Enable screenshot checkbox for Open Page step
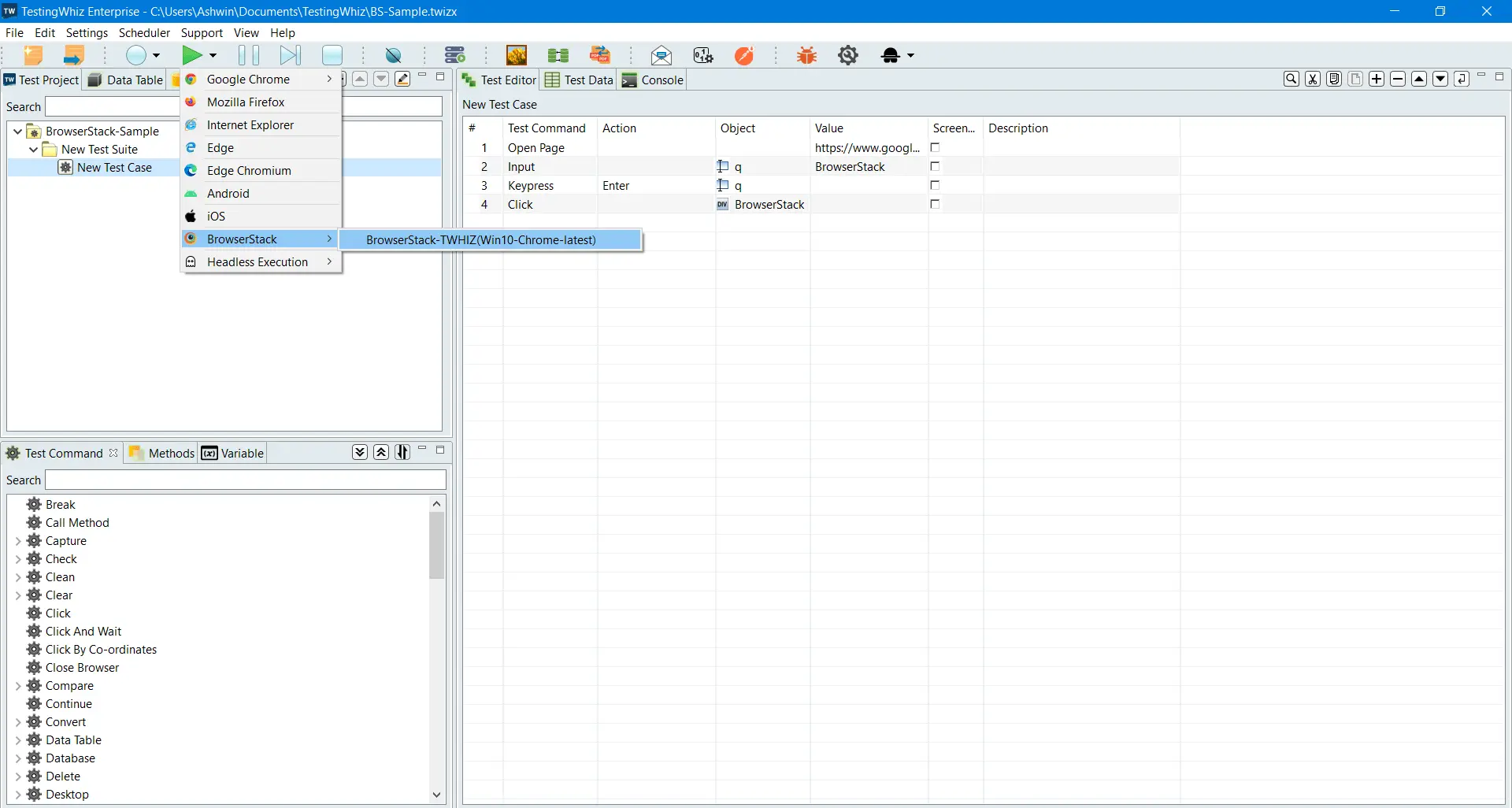This screenshot has height=808, width=1512. [936, 147]
